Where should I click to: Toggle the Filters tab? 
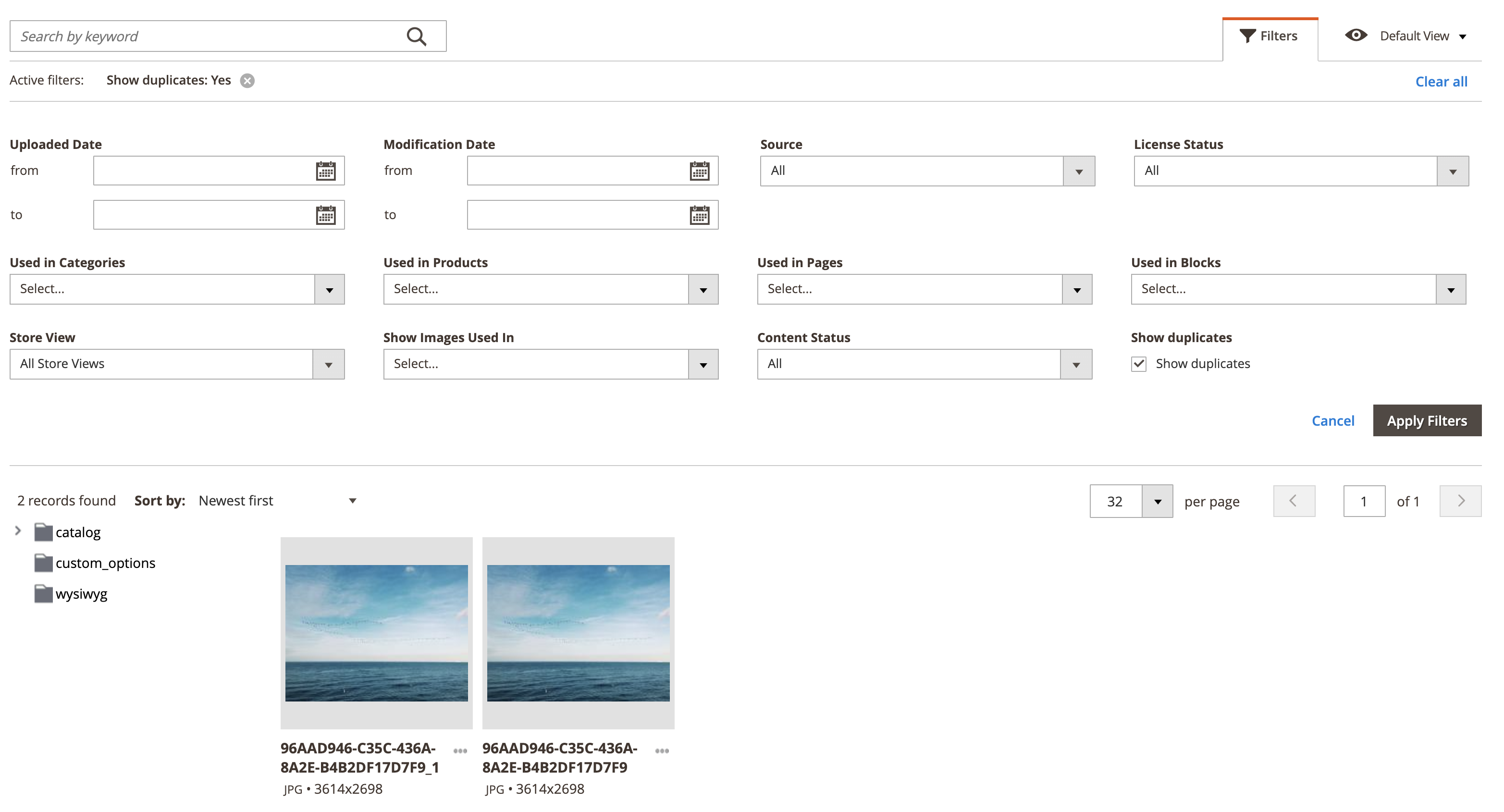pyautogui.click(x=1270, y=38)
